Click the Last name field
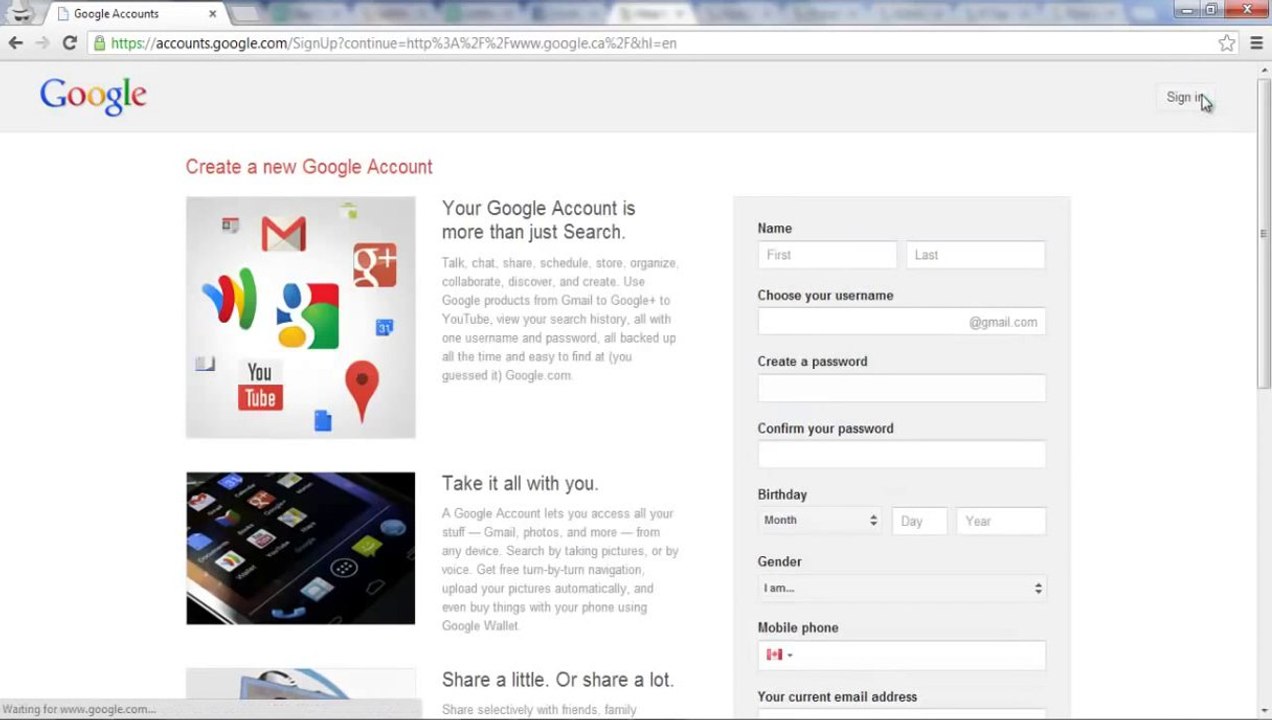 (975, 255)
